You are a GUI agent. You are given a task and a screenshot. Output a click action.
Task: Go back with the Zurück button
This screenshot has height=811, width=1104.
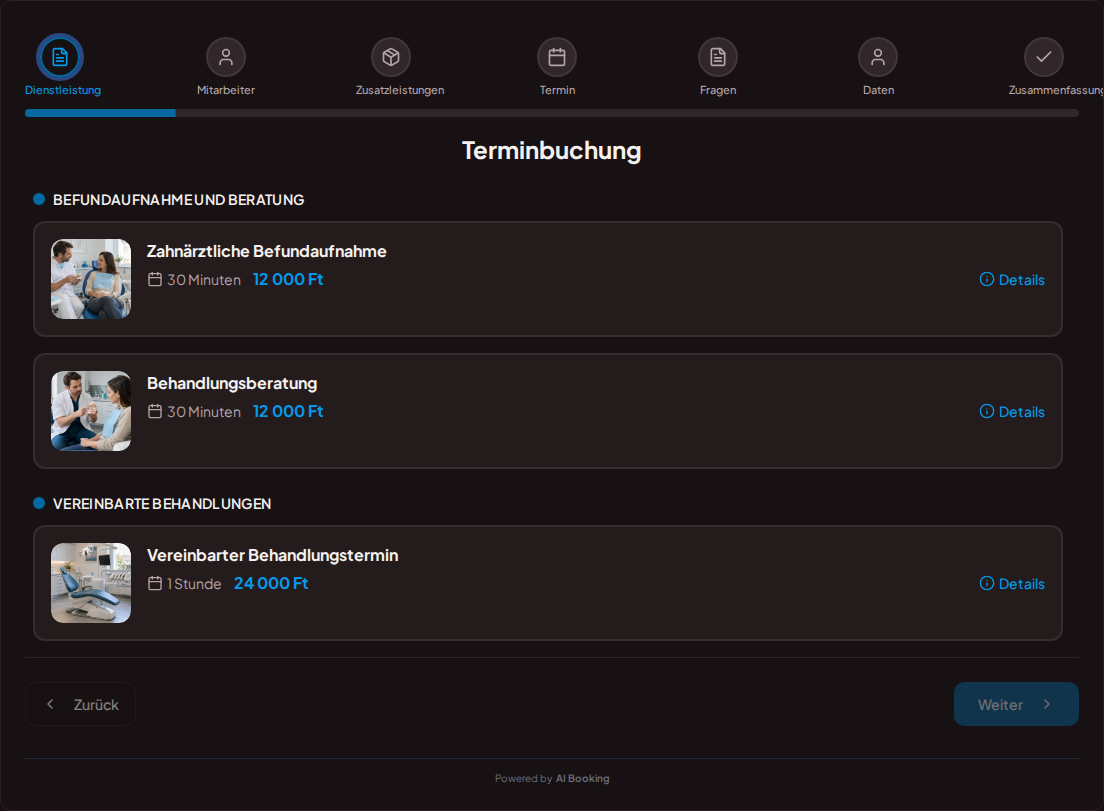80,704
